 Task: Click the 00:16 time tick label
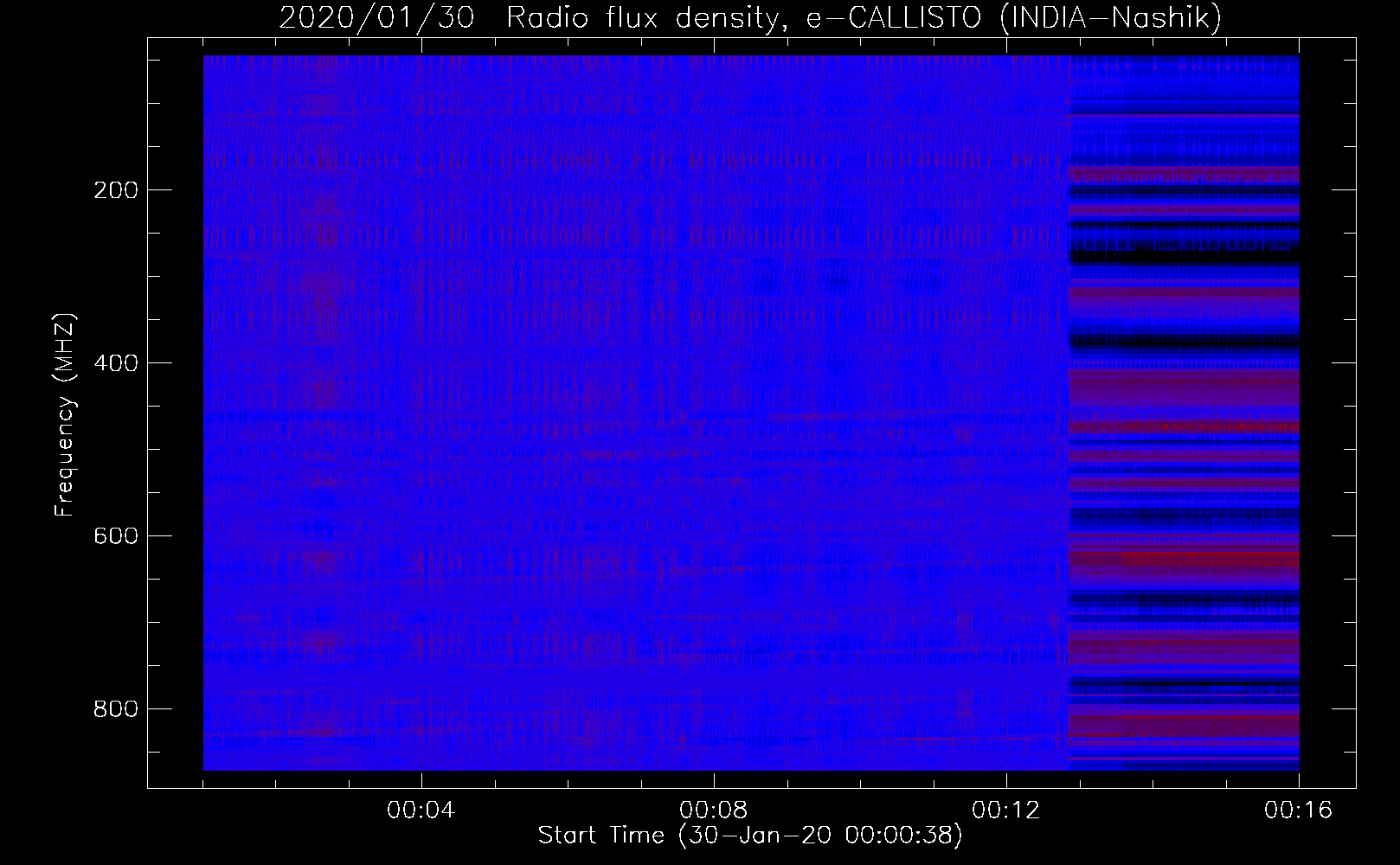pyautogui.click(x=1299, y=811)
